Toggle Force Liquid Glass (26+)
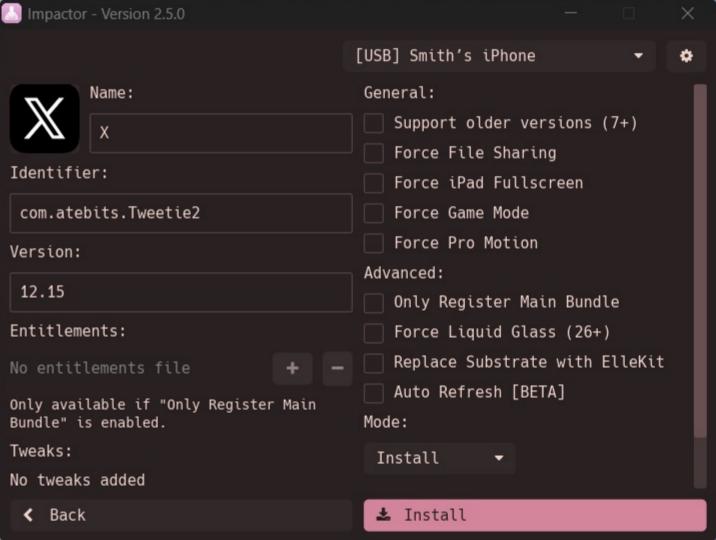The image size is (716, 540). (x=374, y=333)
